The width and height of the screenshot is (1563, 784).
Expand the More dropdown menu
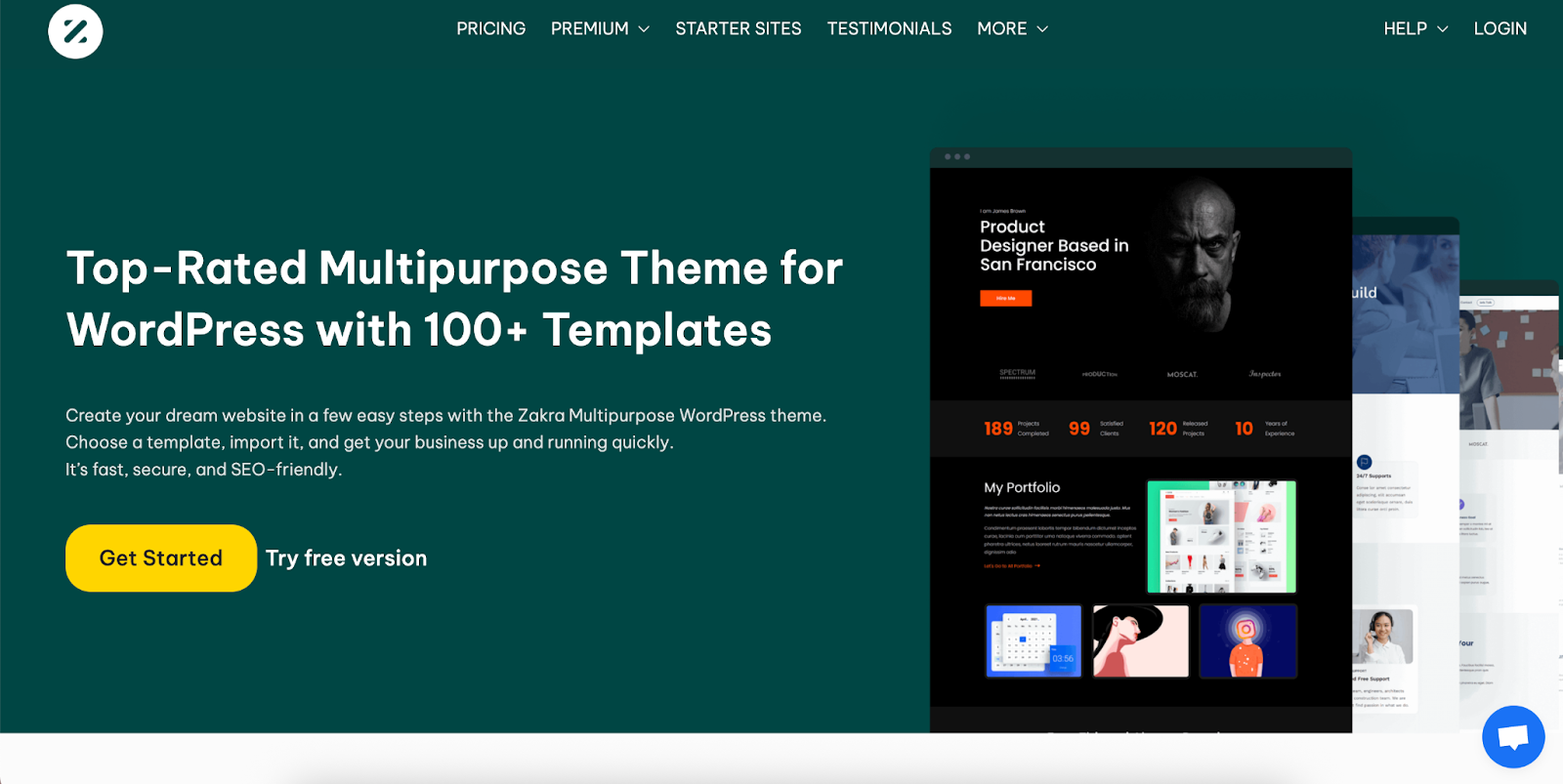point(1012,29)
